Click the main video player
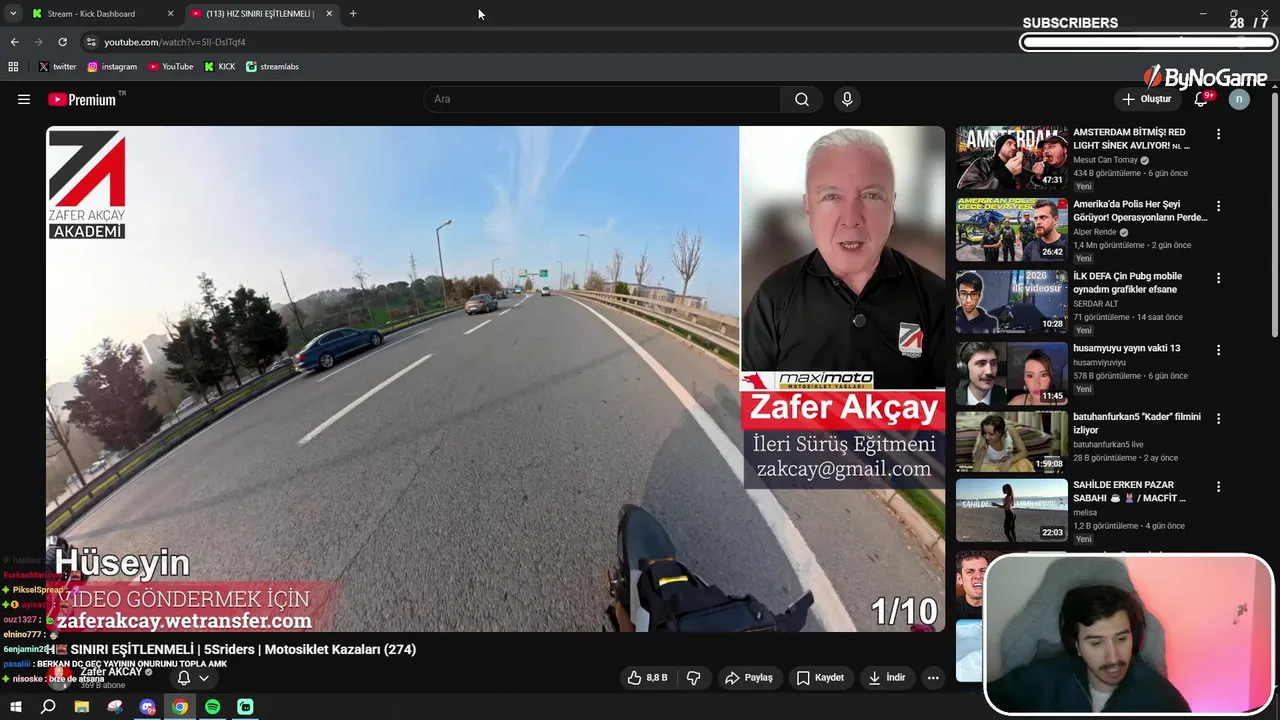This screenshot has width=1280, height=720. tap(495, 379)
